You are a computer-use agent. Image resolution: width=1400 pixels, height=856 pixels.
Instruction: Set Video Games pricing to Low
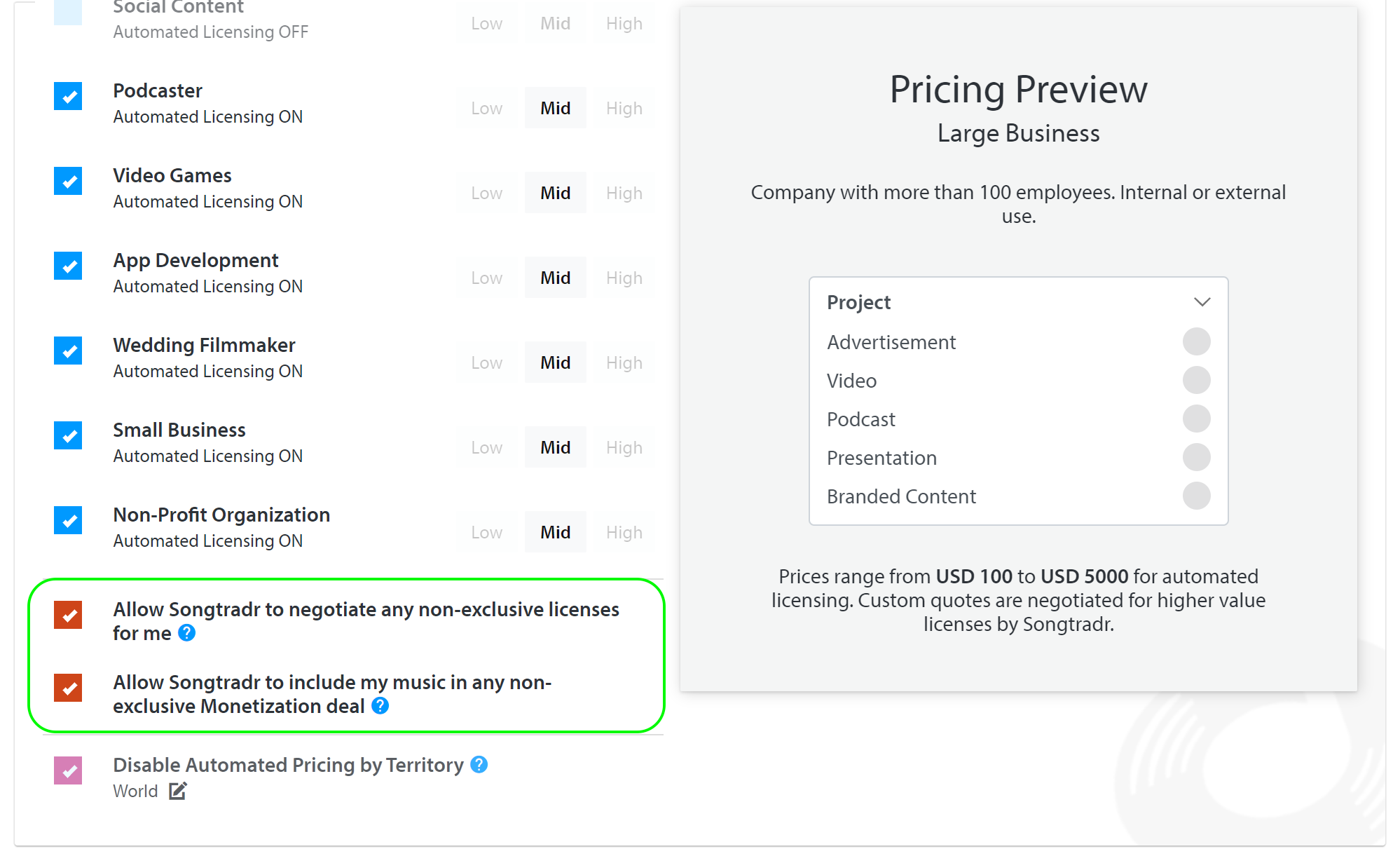(x=486, y=193)
